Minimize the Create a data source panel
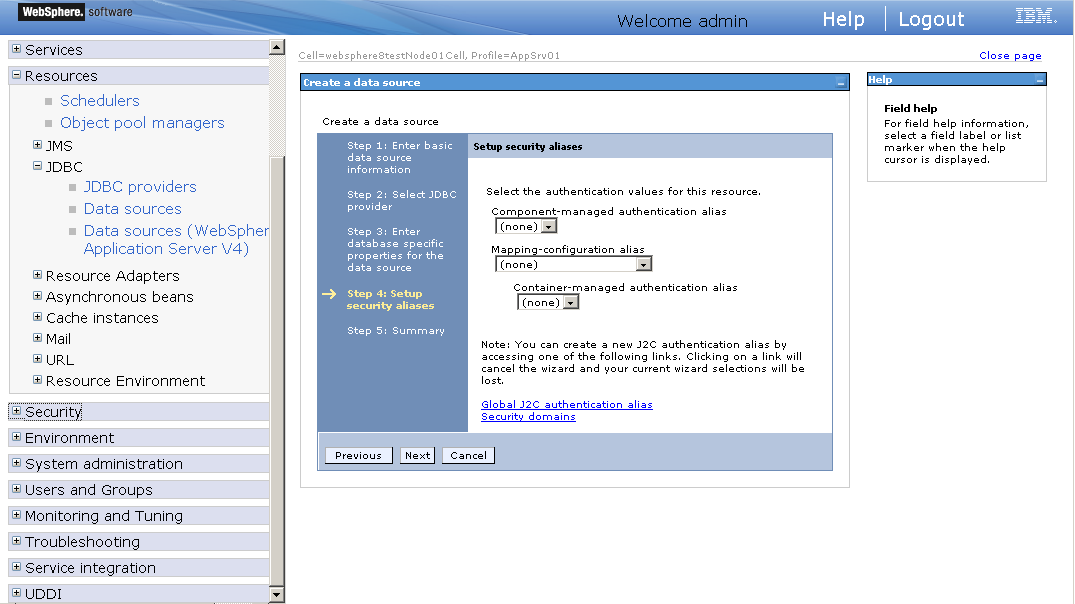1075x604 pixels. coord(841,83)
